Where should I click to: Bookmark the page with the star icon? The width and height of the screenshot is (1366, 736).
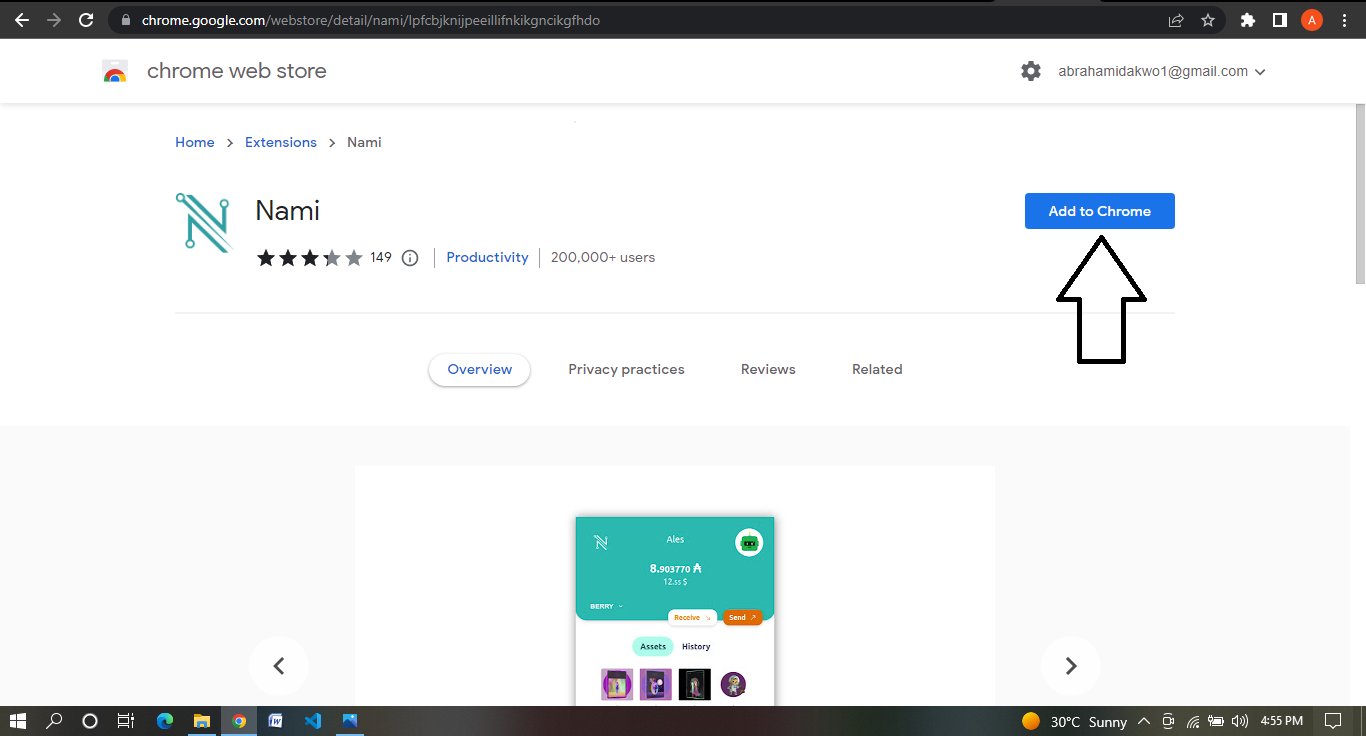pos(1208,20)
